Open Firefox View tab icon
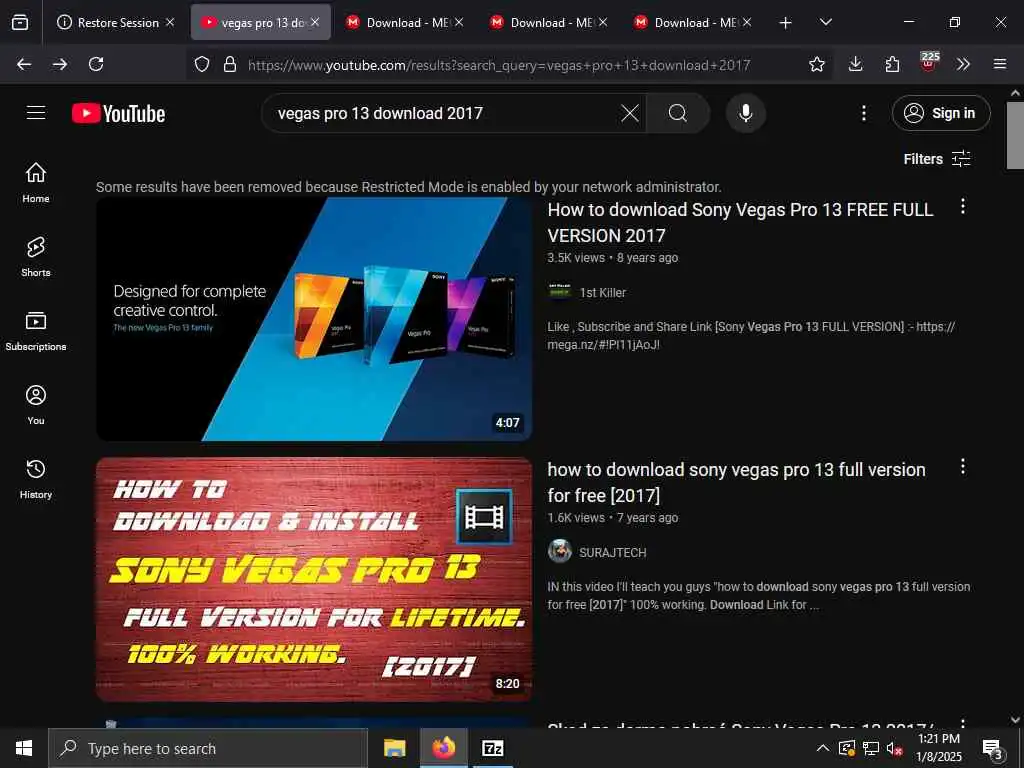Viewport: 1024px width, 768px height. coord(20,23)
